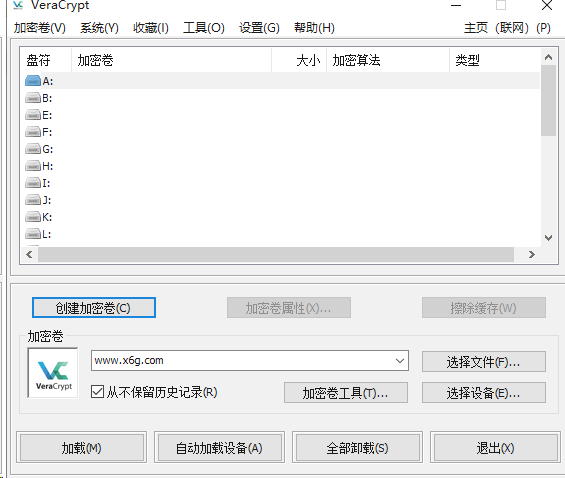The width and height of the screenshot is (565, 478).
Task: Select the I: drive icon
Action: tap(33, 183)
